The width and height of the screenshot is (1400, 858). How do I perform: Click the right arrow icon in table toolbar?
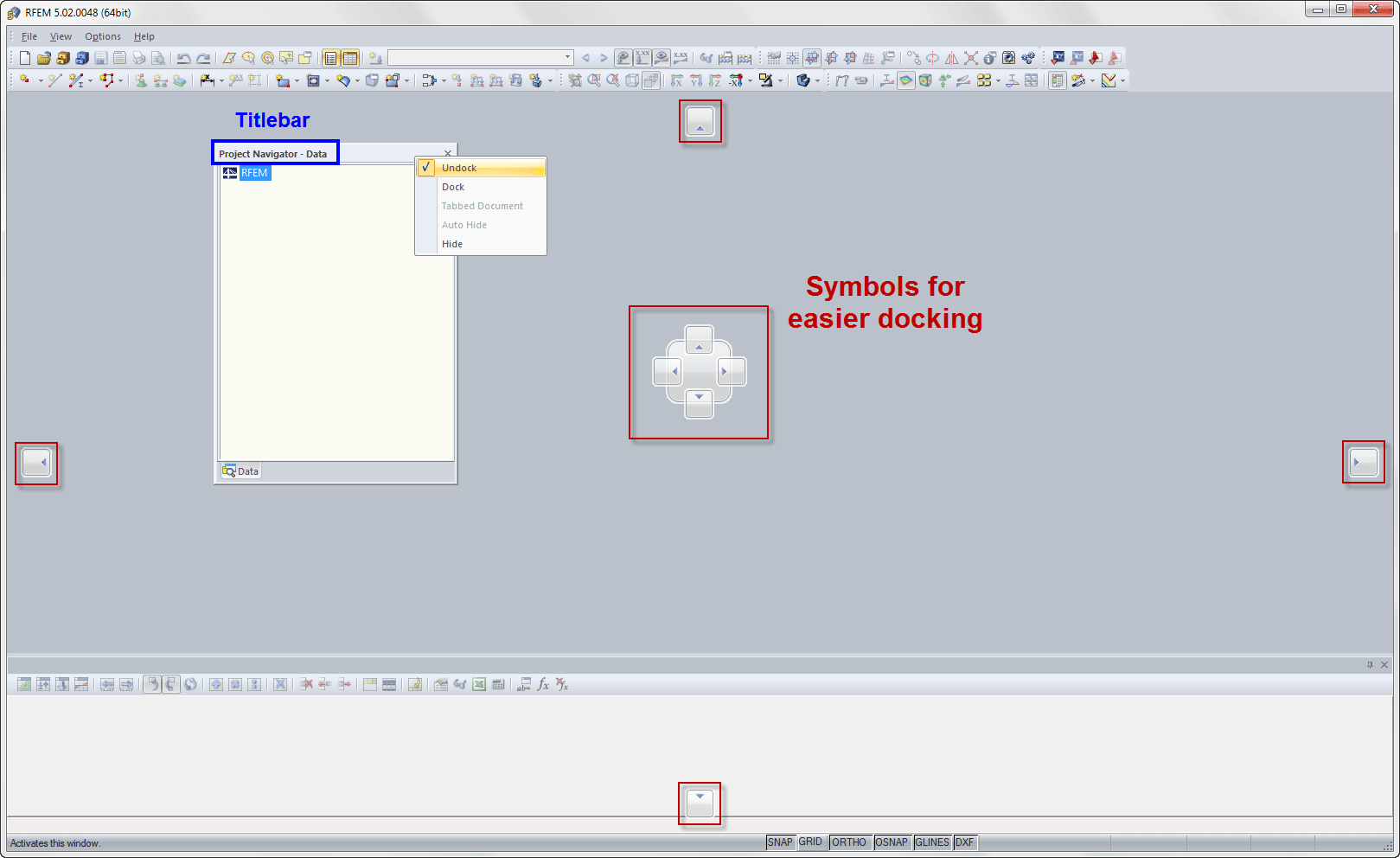pyautogui.click(x=126, y=684)
